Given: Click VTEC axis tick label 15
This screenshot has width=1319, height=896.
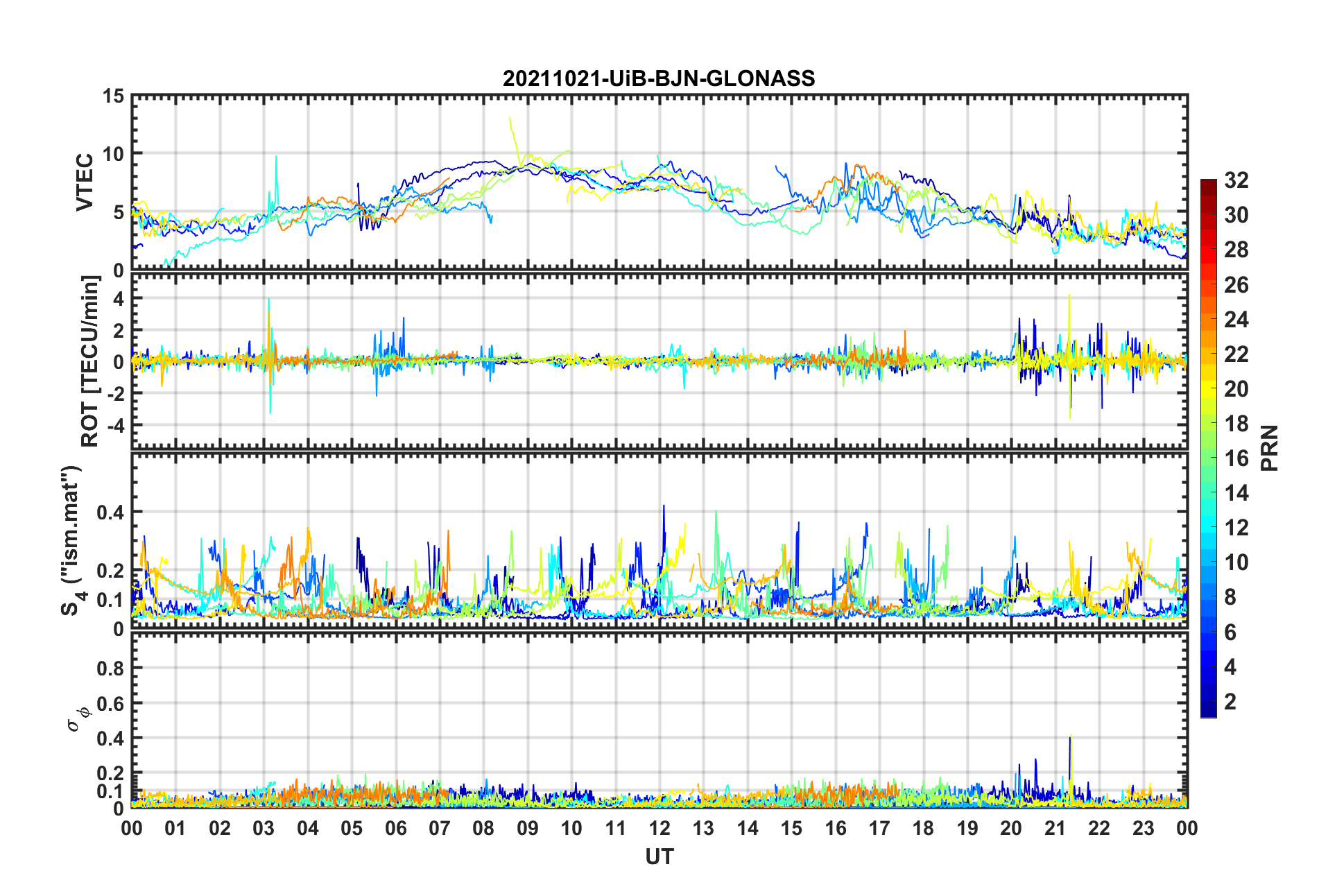Looking at the screenshot, I should coord(113,96).
